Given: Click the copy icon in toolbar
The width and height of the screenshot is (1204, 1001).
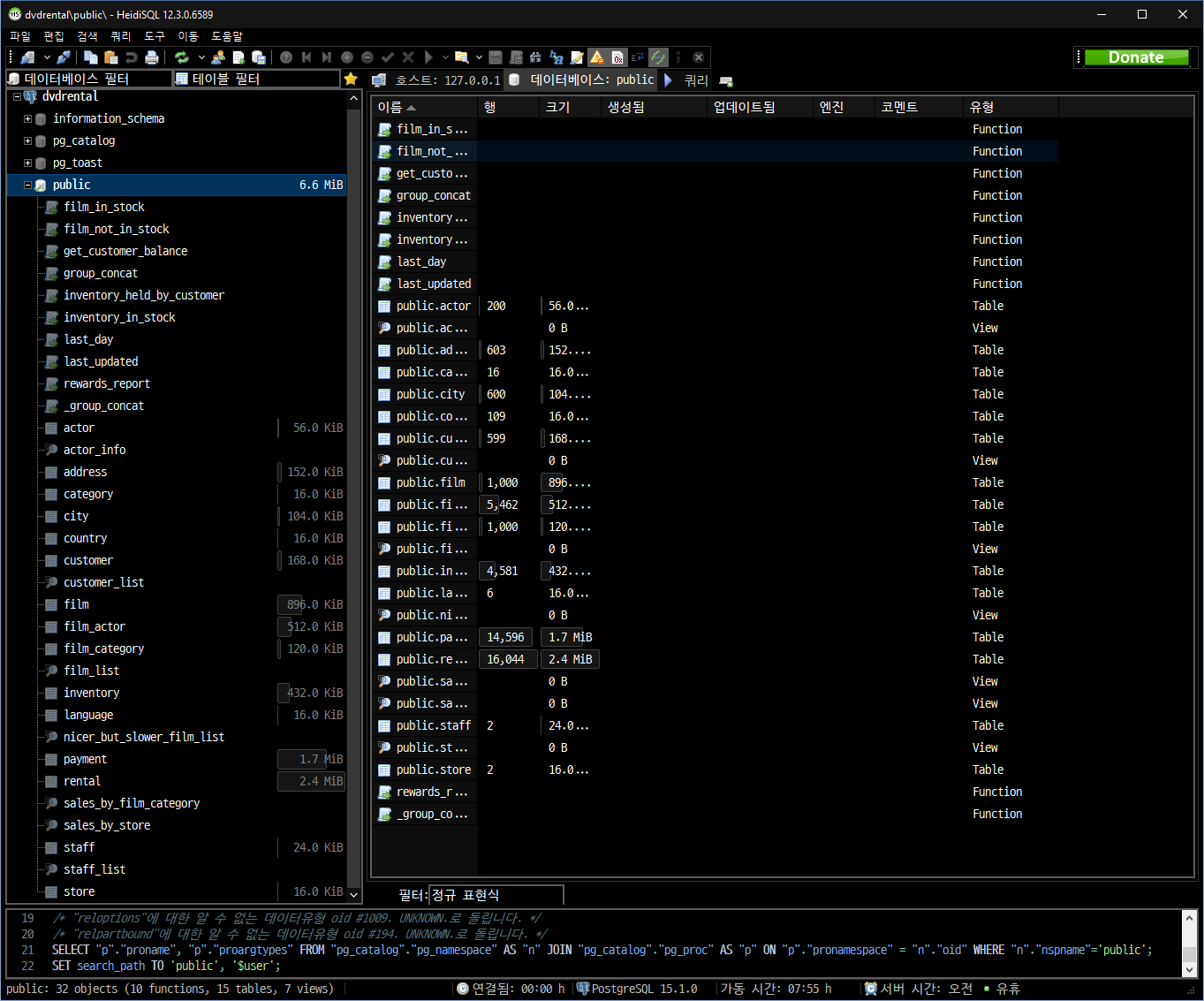Looking at the screenshot, I should pos(91,57).
